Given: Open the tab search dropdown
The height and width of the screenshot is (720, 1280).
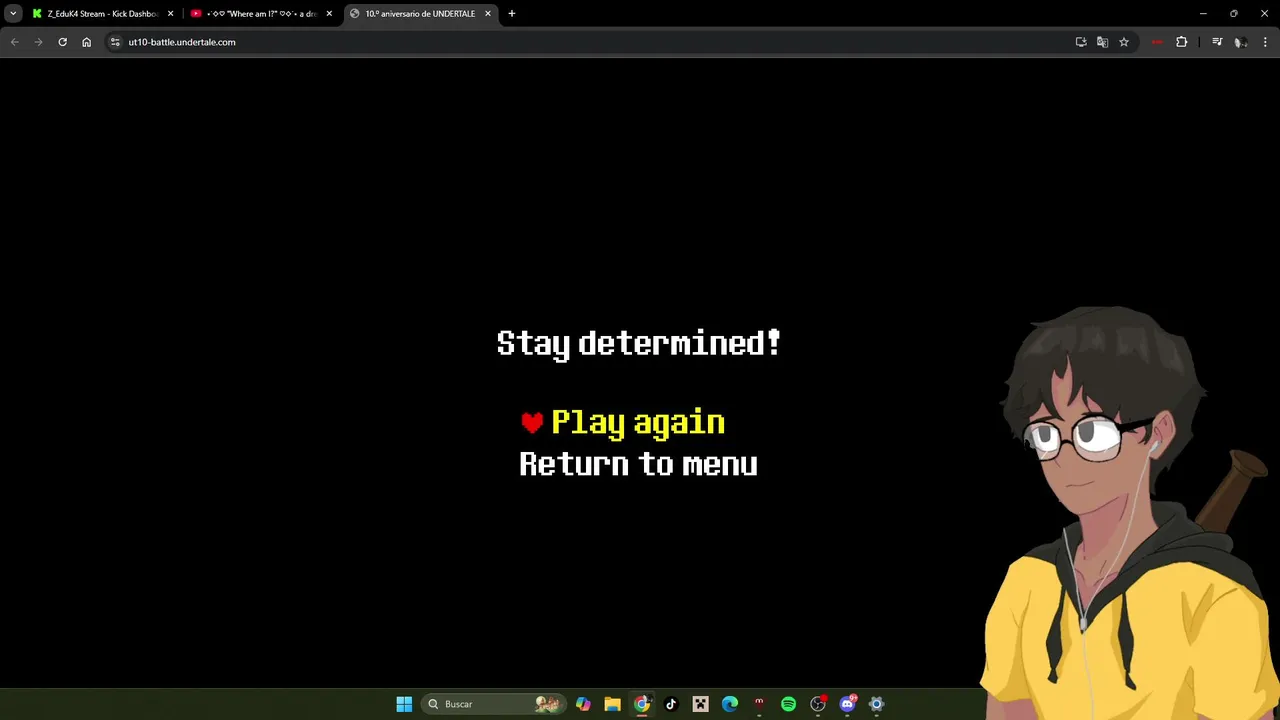Looking at the screenshot, I should pyautogui.click(x=13, y=14).
